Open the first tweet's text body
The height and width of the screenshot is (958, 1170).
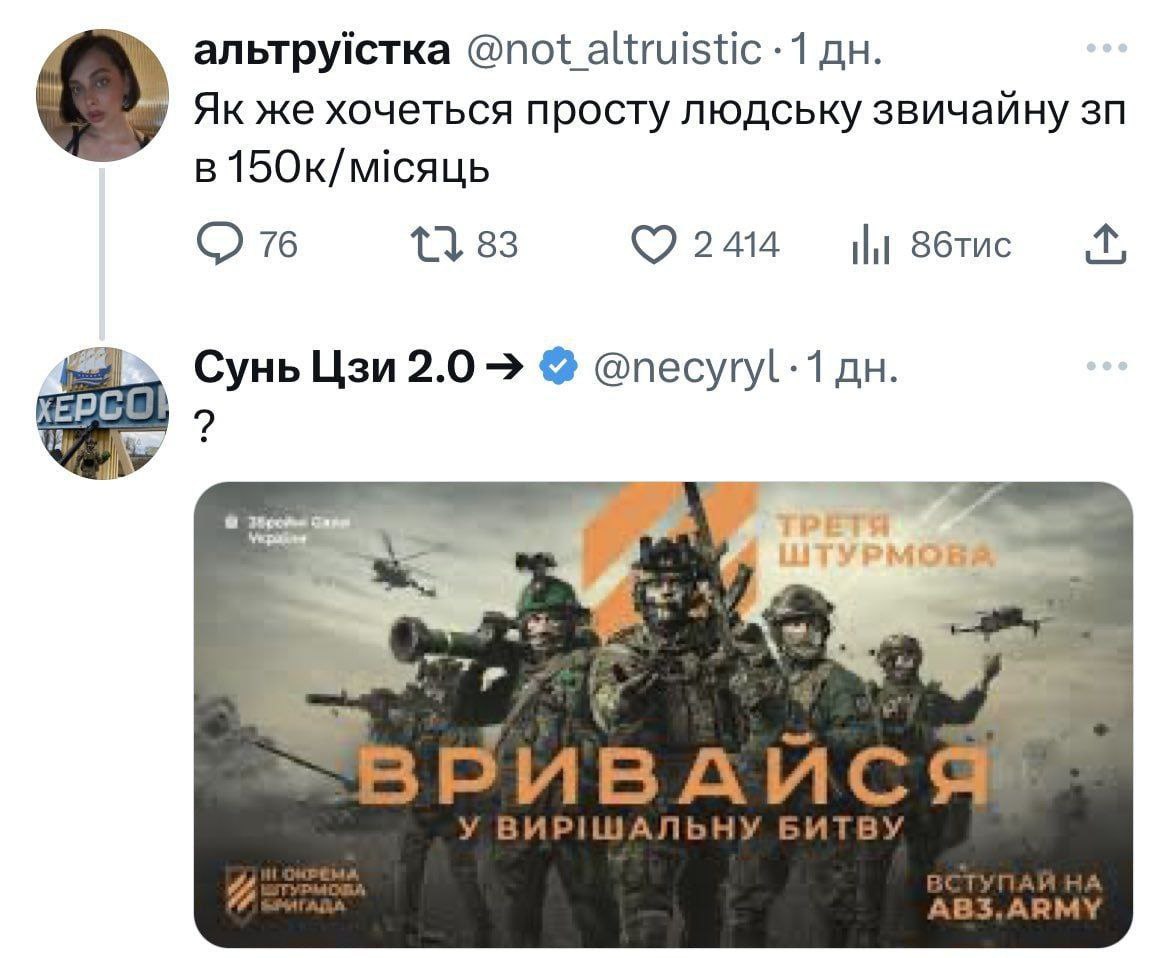(660, 140)
